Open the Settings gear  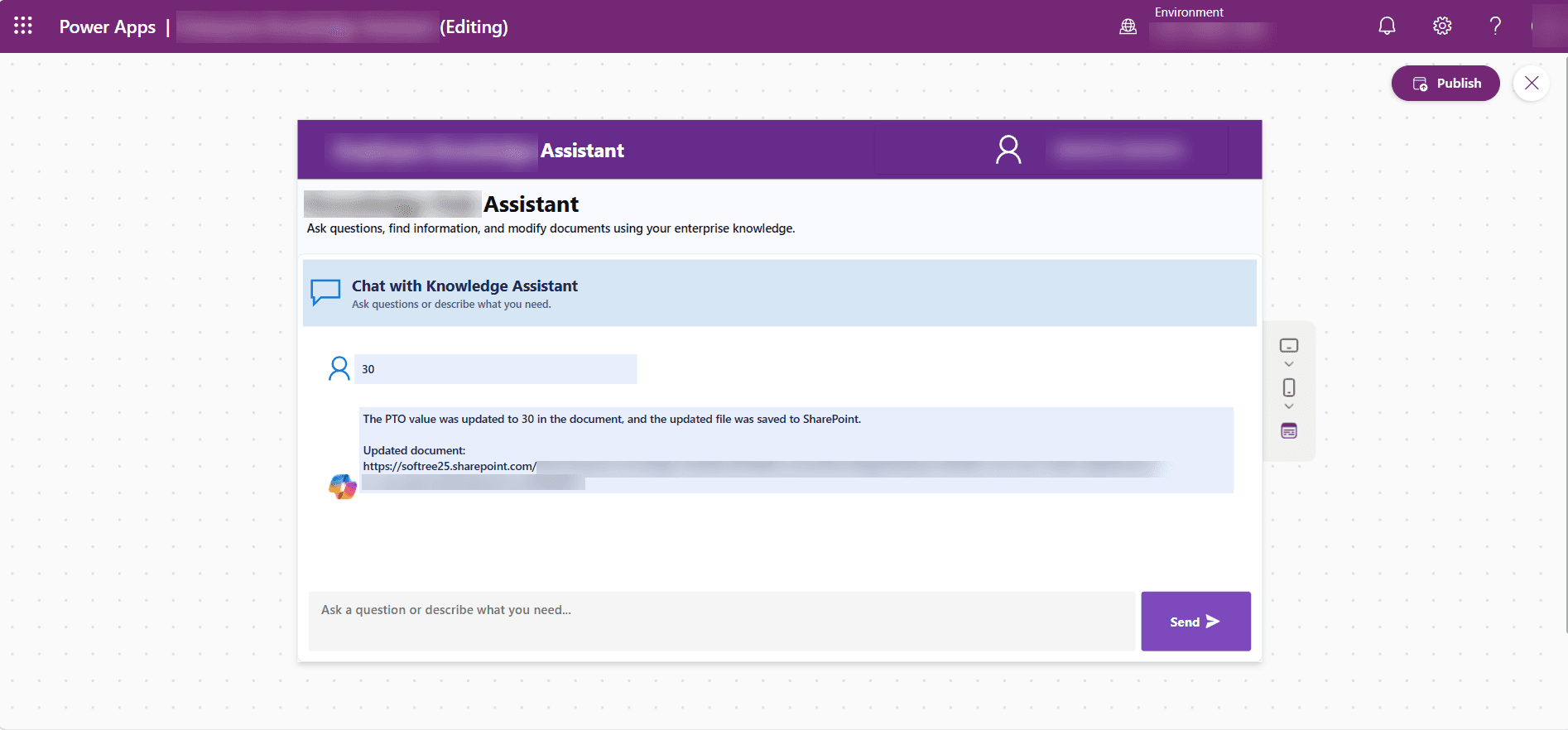1442,26
